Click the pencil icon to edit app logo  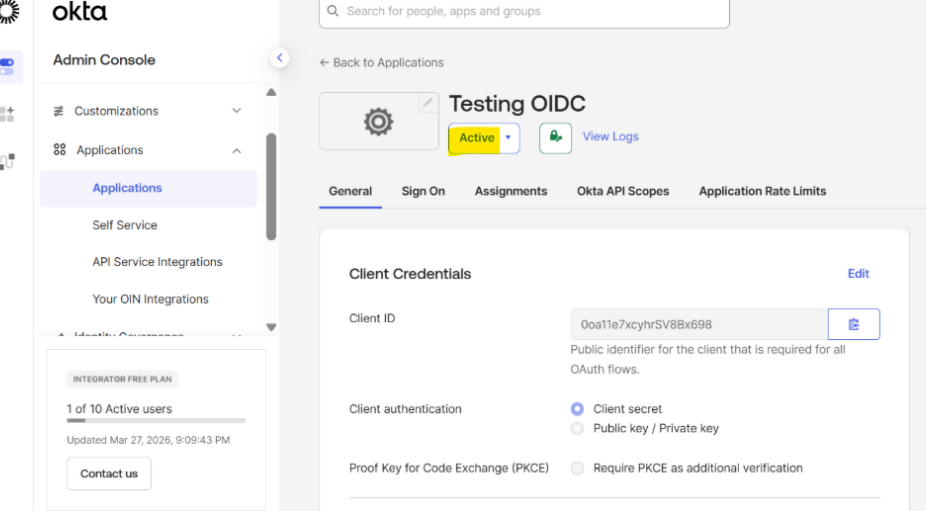[427, 103]
